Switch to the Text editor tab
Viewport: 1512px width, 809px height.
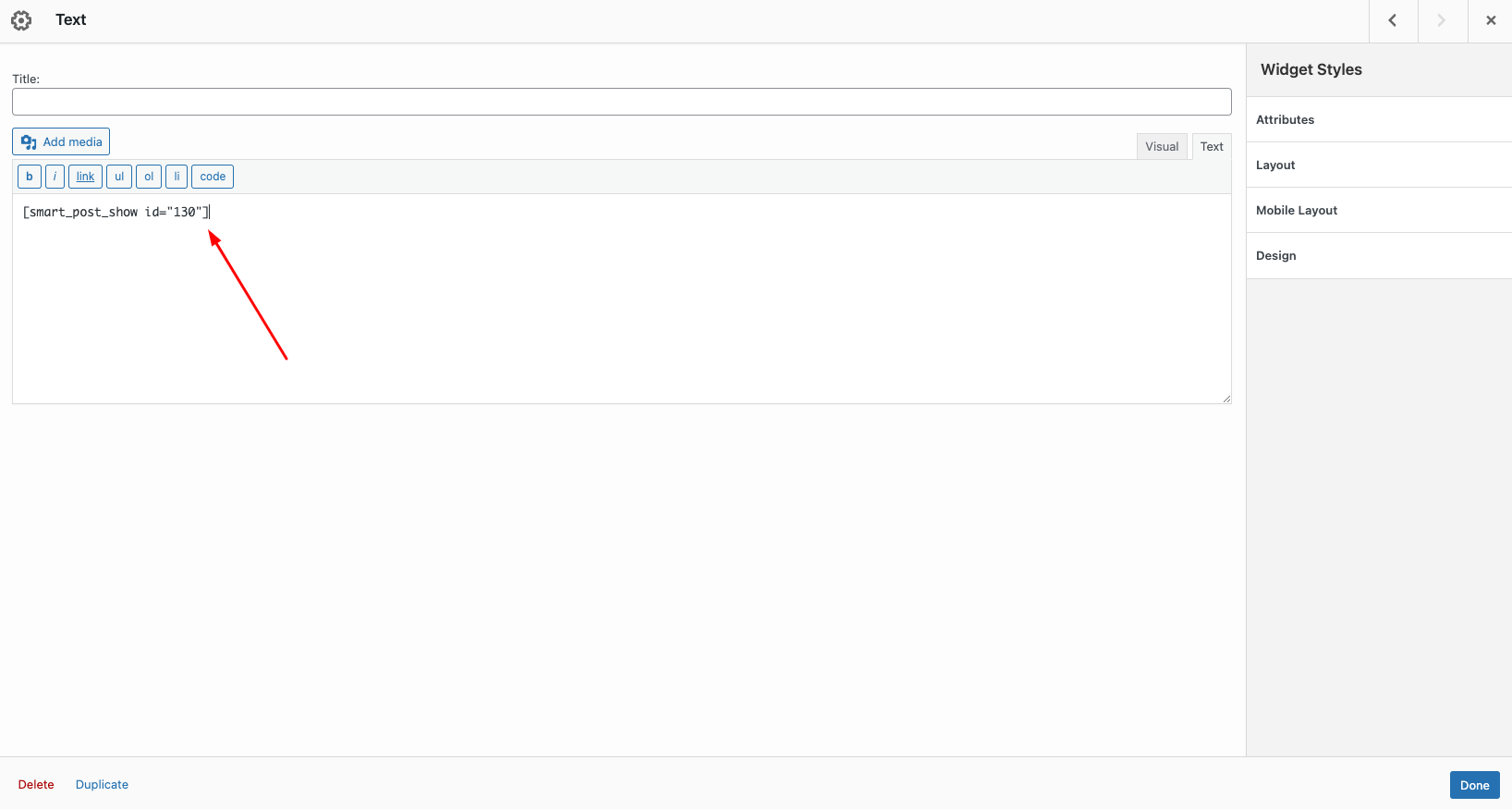point(1212,147)
